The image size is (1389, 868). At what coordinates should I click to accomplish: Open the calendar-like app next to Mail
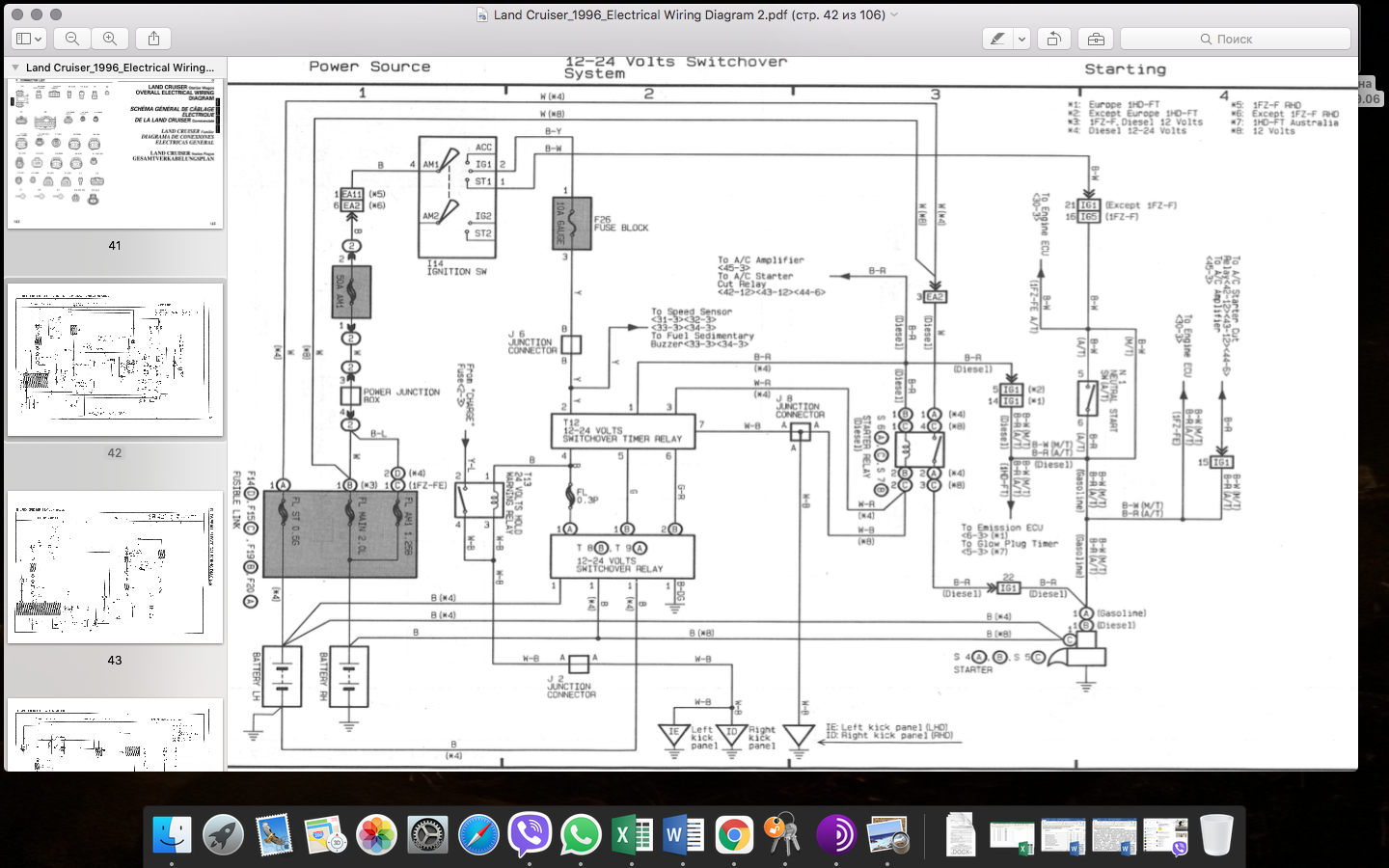(325, 835)
